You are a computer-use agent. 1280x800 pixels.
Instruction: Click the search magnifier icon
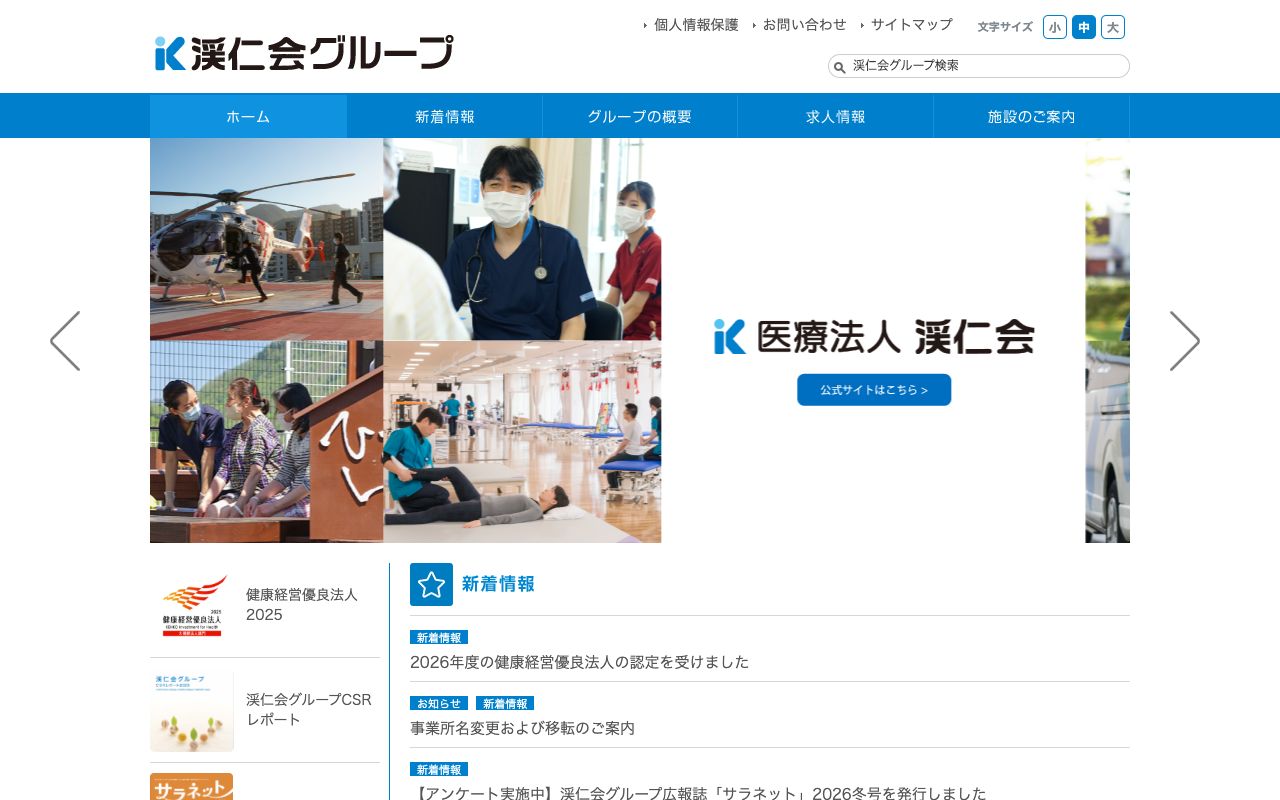tap(840, 66)
